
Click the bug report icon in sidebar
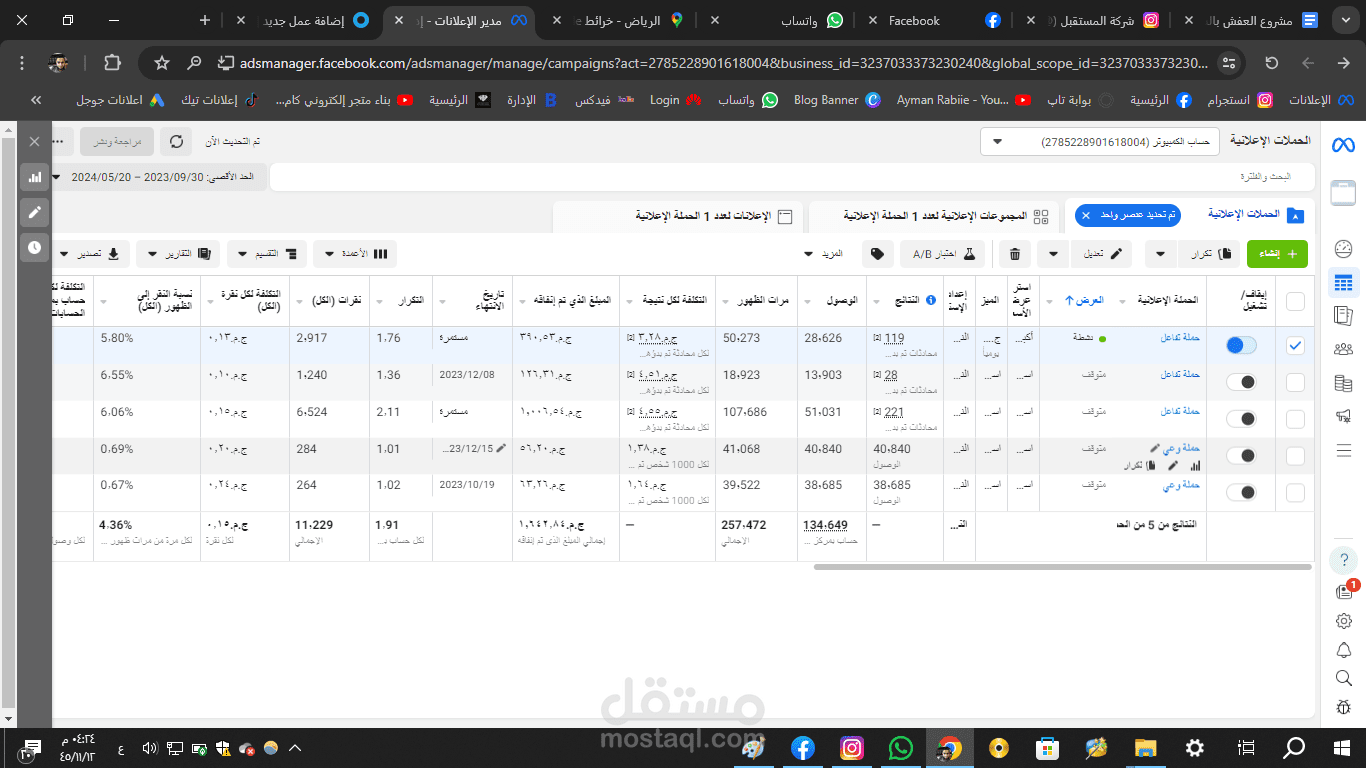(x=1343, y=706)
